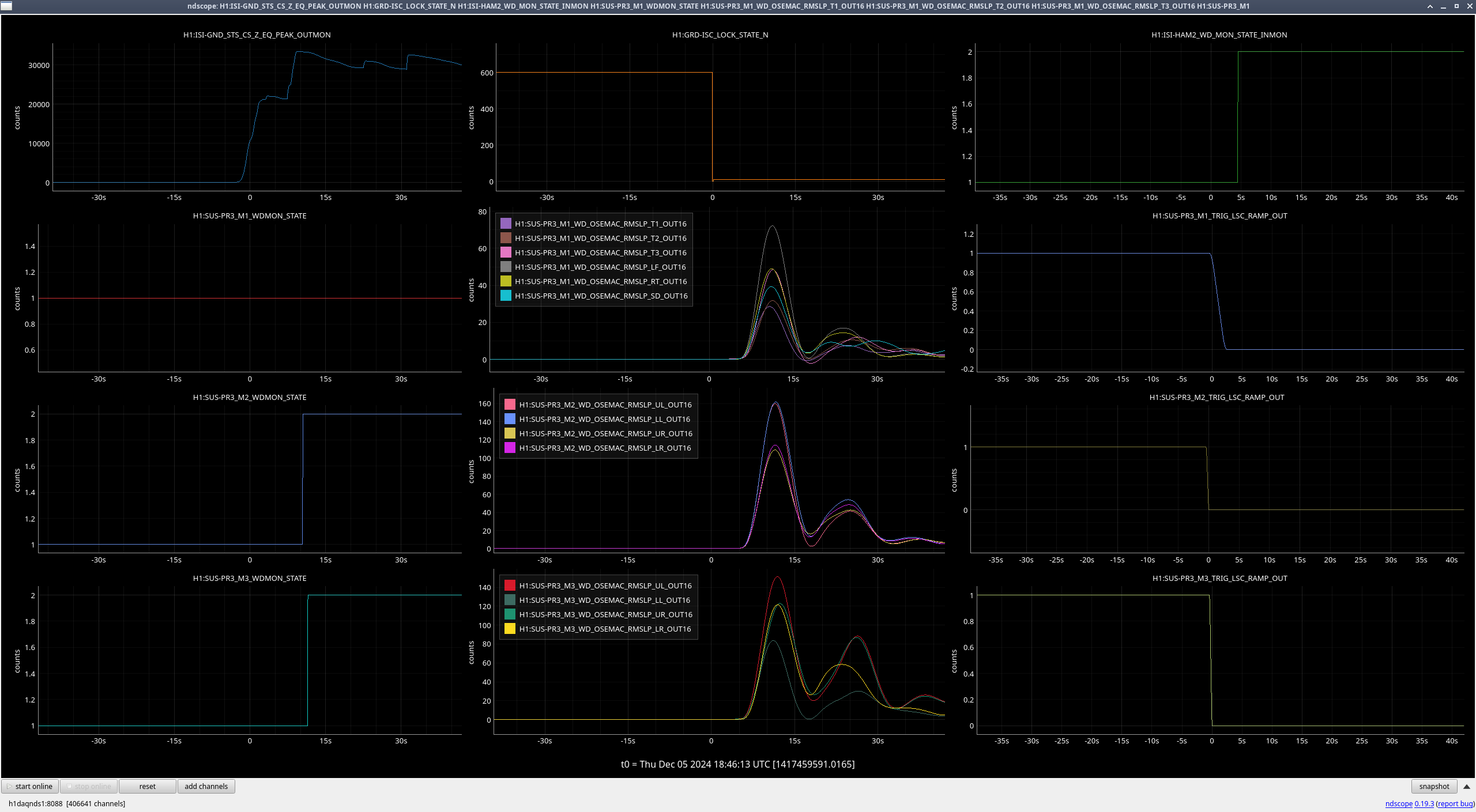Viewport: 1476px width, 812px height.
Task: Click the stop online button
Action: pos(89,786)
